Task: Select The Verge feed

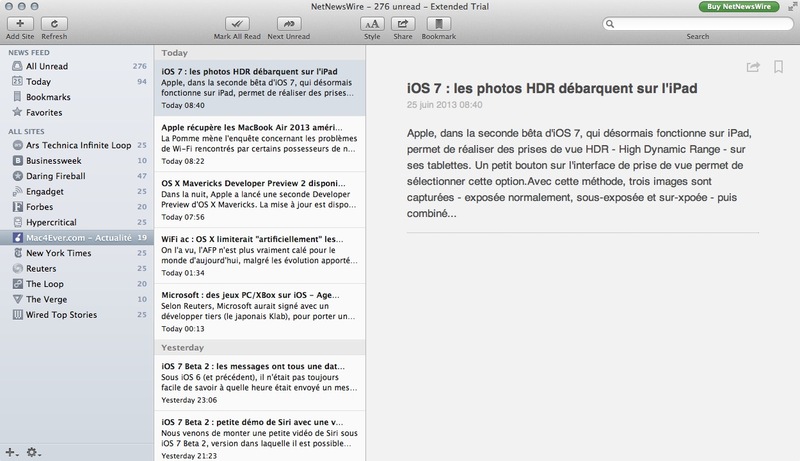Action: 77,299
